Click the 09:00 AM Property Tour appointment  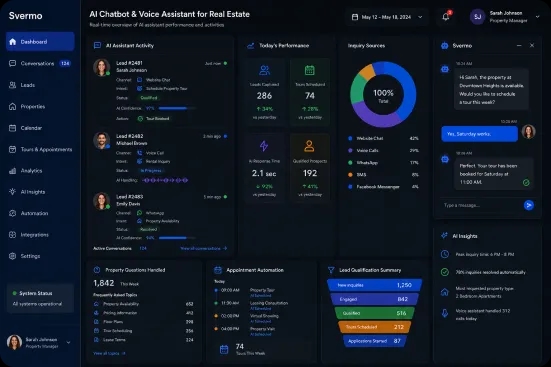tap(251, 292)
